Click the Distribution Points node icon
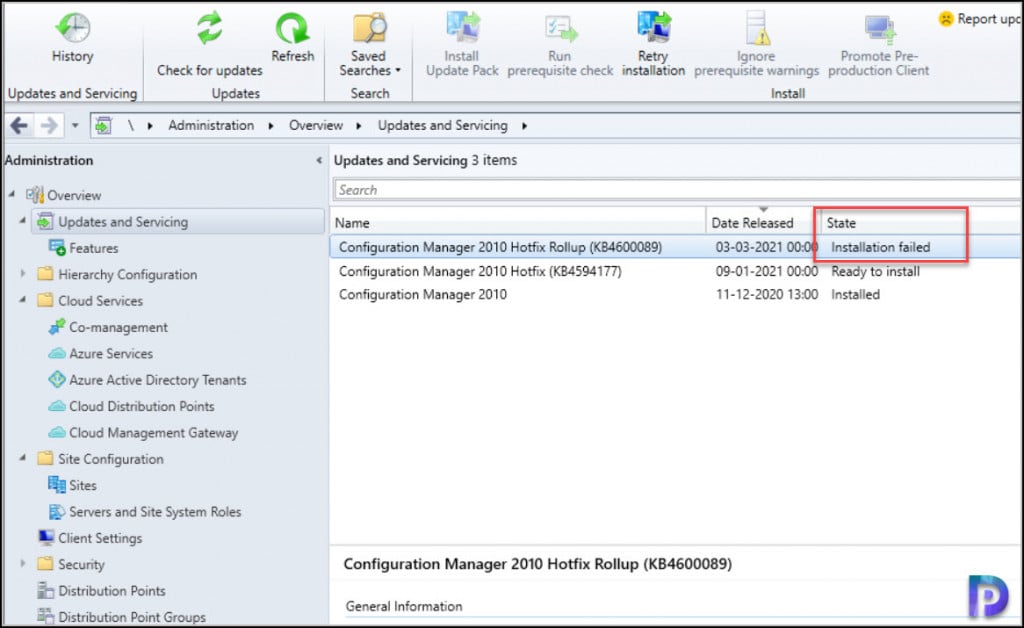The width and height of the screenshot is (1024, 628). click(46, 590)
